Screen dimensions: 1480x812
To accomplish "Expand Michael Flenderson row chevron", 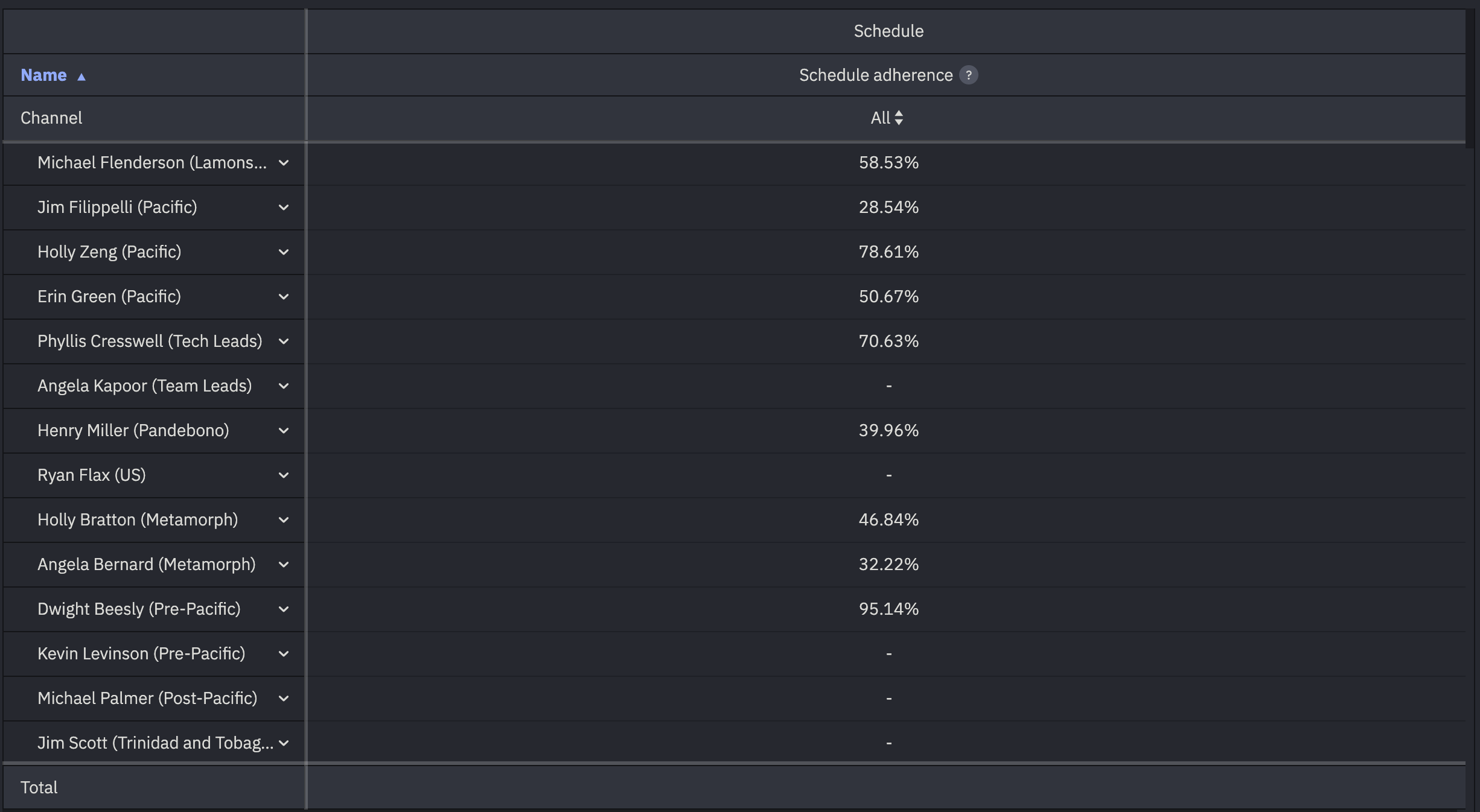I will (284, 163).
